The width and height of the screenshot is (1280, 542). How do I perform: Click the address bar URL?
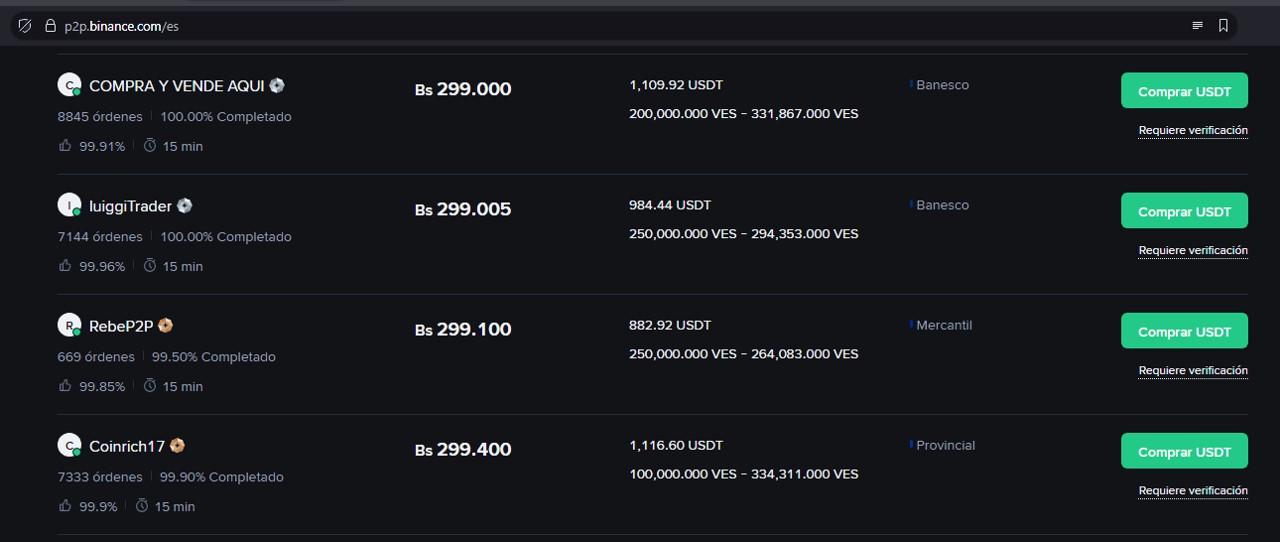pyautogui.click(x=121, y=26)
